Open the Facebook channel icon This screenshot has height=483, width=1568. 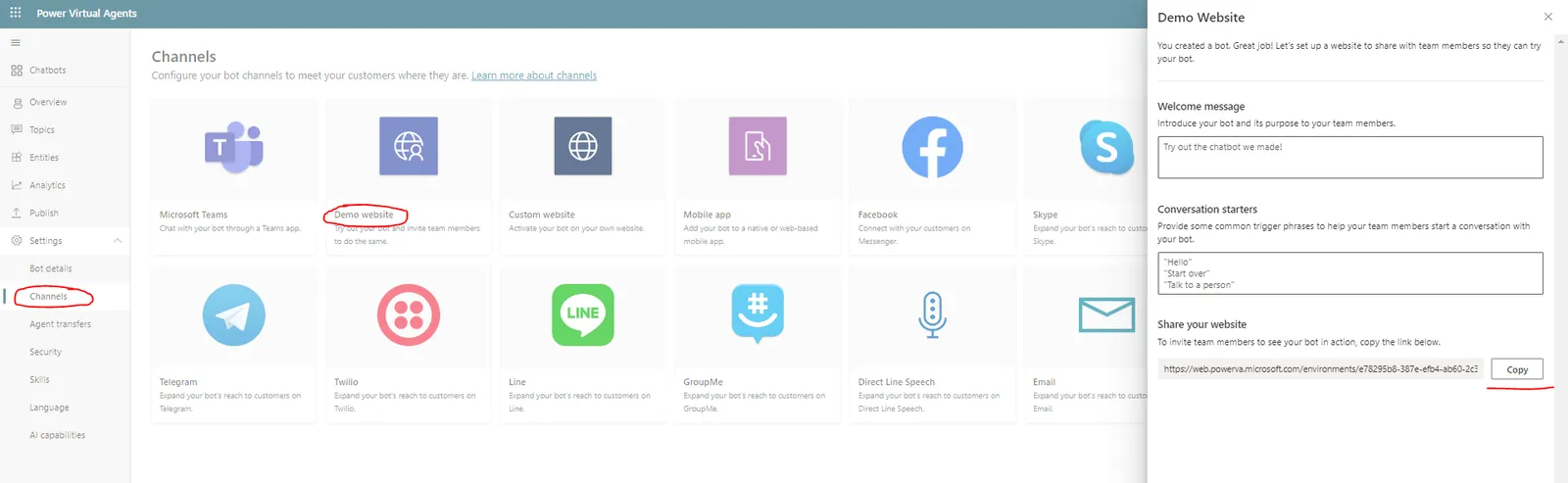932,147
